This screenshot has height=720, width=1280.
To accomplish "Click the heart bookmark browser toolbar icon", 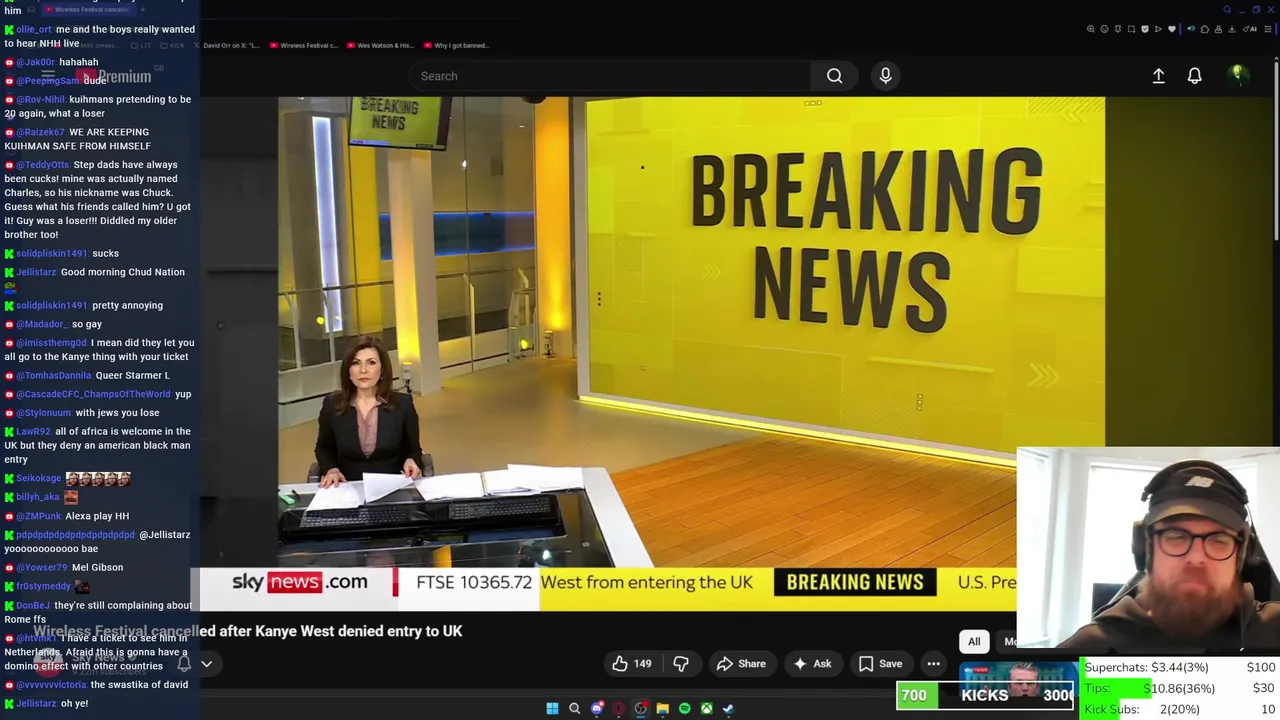I will (1172, 29).
